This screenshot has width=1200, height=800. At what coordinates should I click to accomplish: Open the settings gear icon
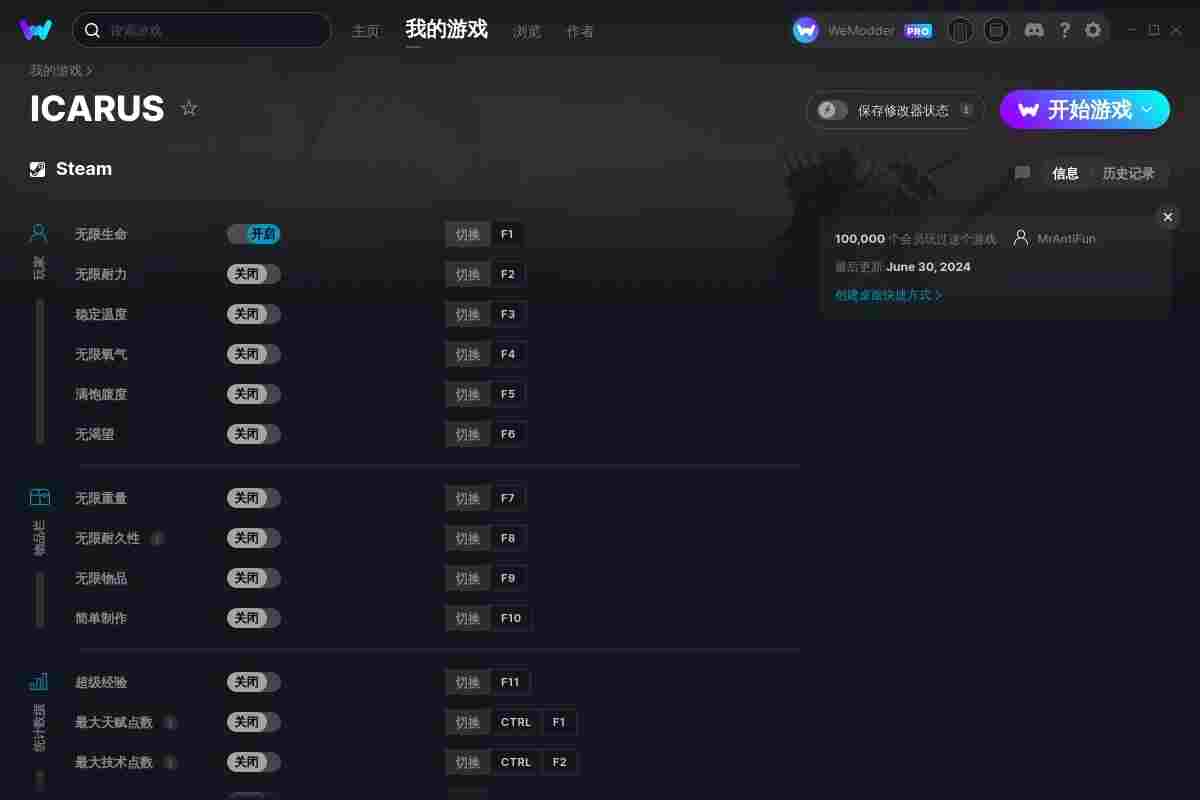click(1093, 30)
